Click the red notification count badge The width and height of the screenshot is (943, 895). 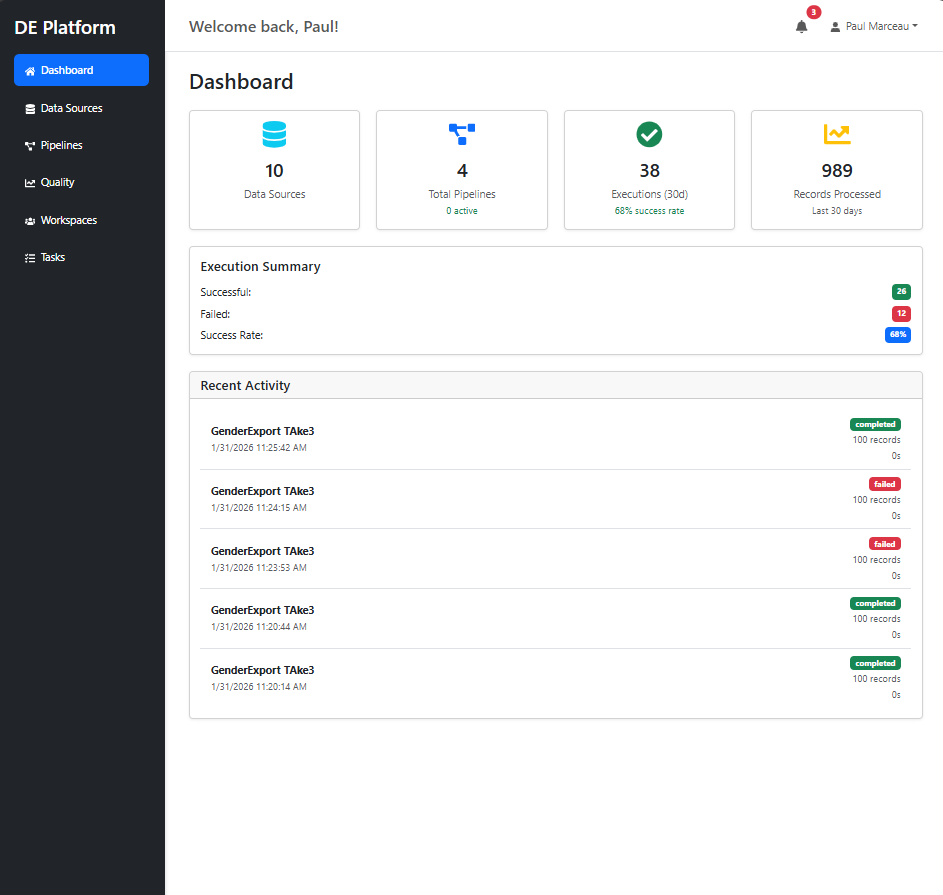(x=812, y=12)
